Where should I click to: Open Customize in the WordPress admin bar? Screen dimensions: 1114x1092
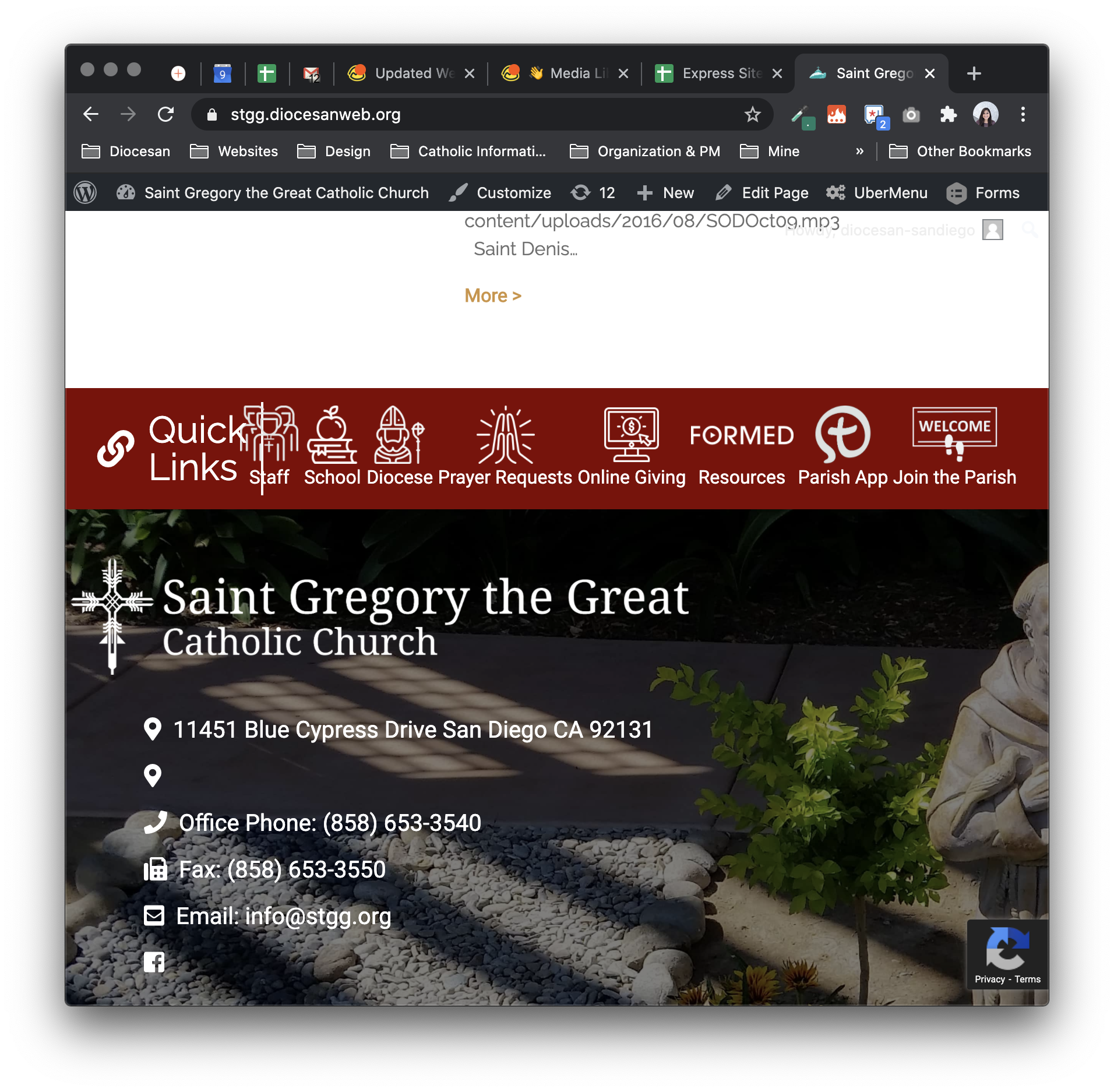pyautogui.click(x=500, y=193)
